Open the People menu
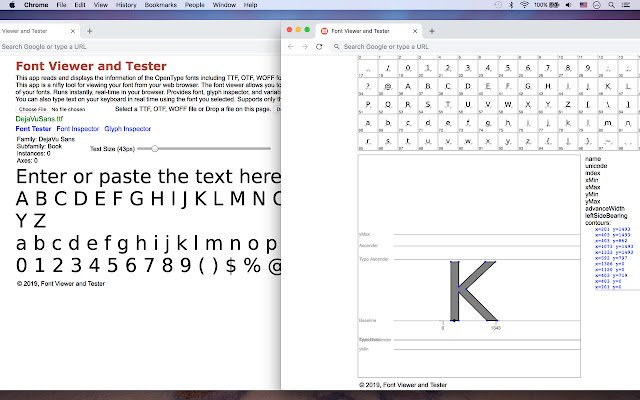 pos(195,5)
